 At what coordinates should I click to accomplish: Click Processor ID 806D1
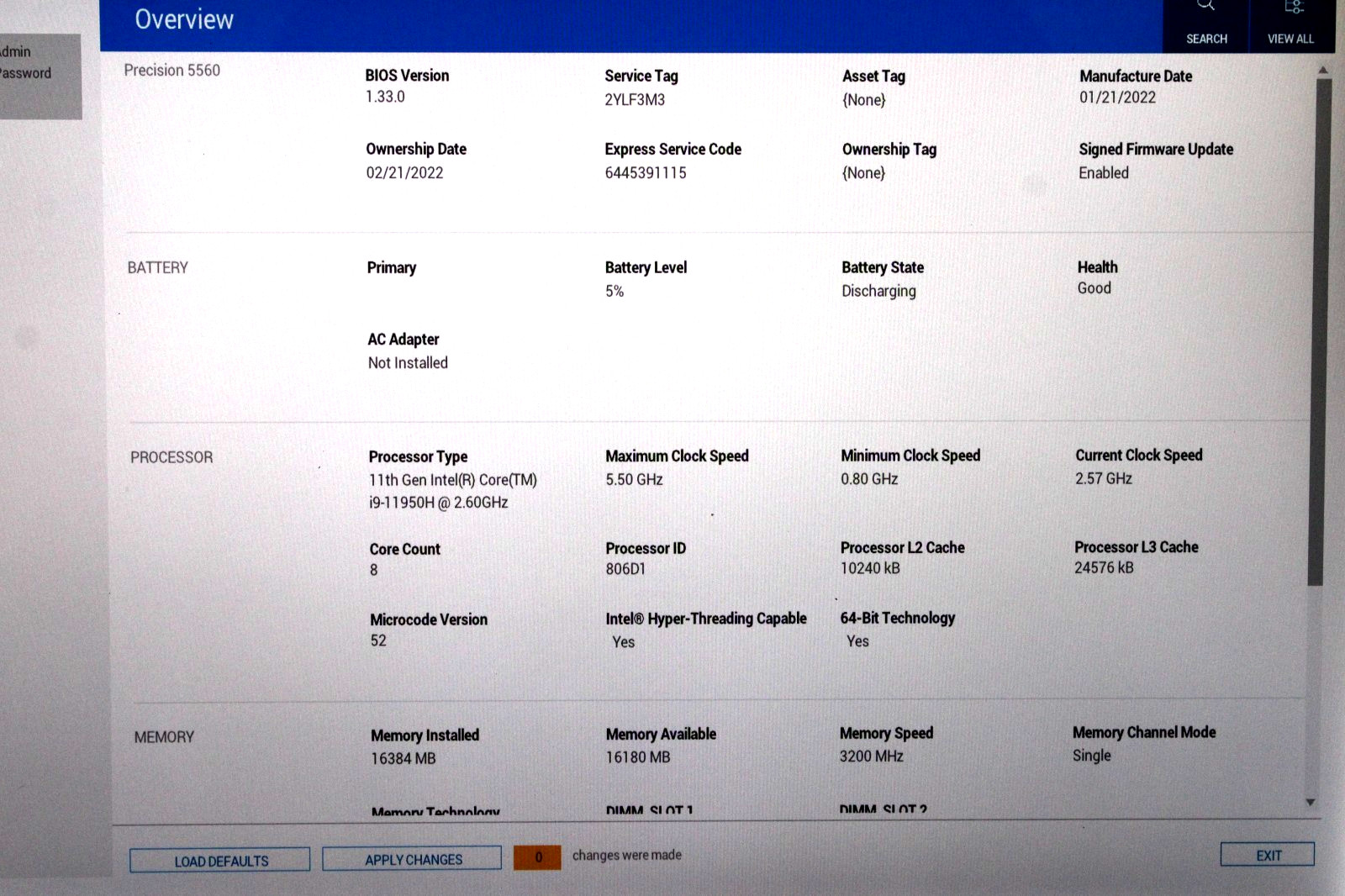click(x=625, y=568)
